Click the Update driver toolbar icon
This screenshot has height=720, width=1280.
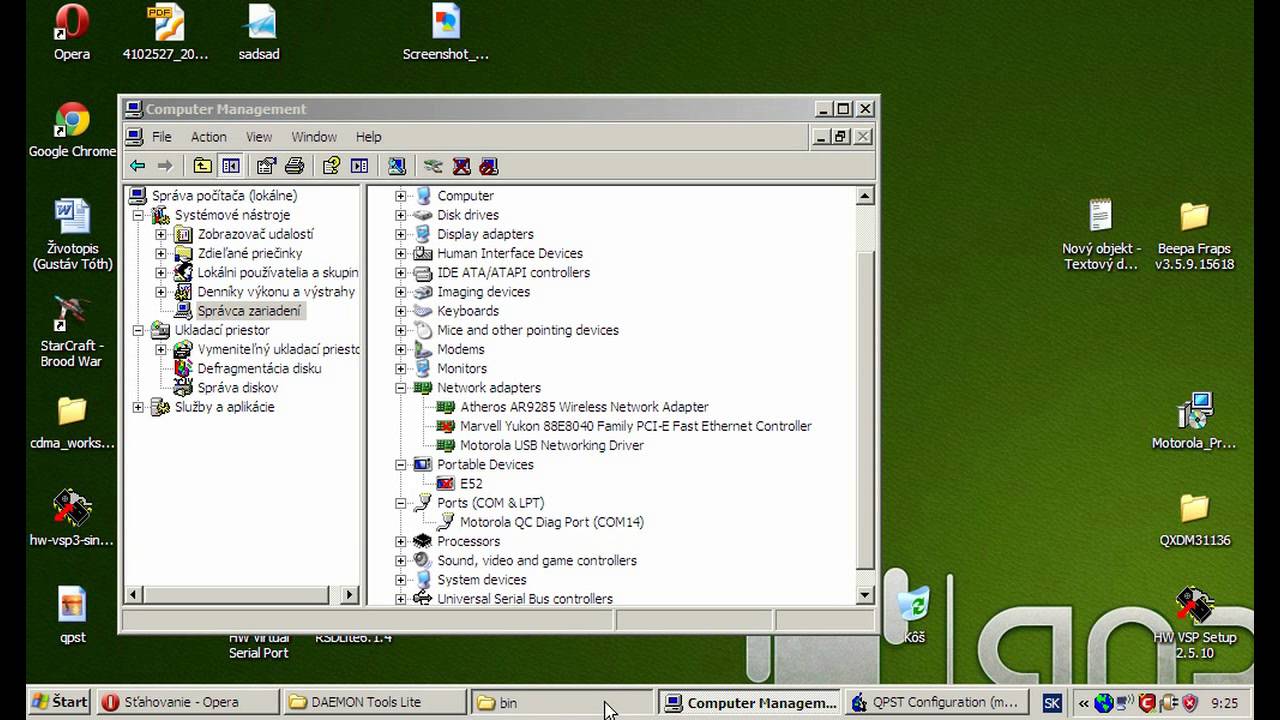[x=433, y=166]
